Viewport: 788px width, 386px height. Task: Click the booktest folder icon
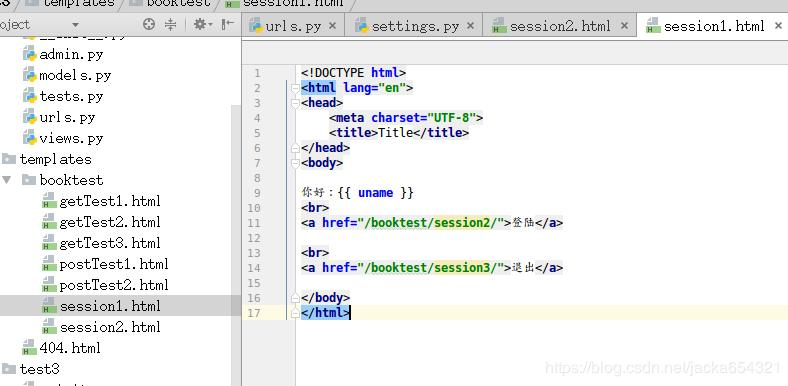pyautogui.click(x=29, y=180)
